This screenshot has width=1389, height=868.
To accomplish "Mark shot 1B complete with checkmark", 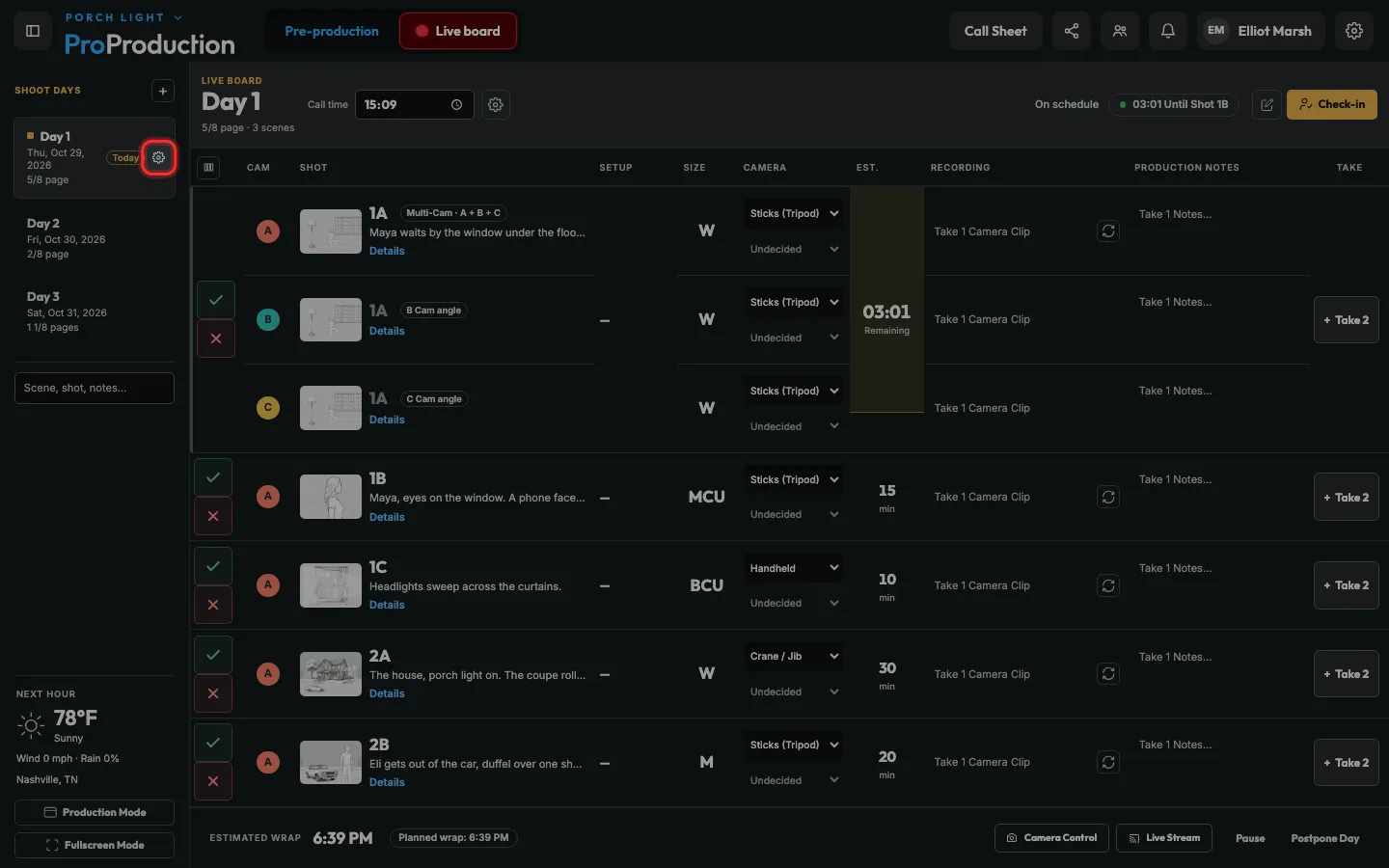I will [x=213, y=477].
